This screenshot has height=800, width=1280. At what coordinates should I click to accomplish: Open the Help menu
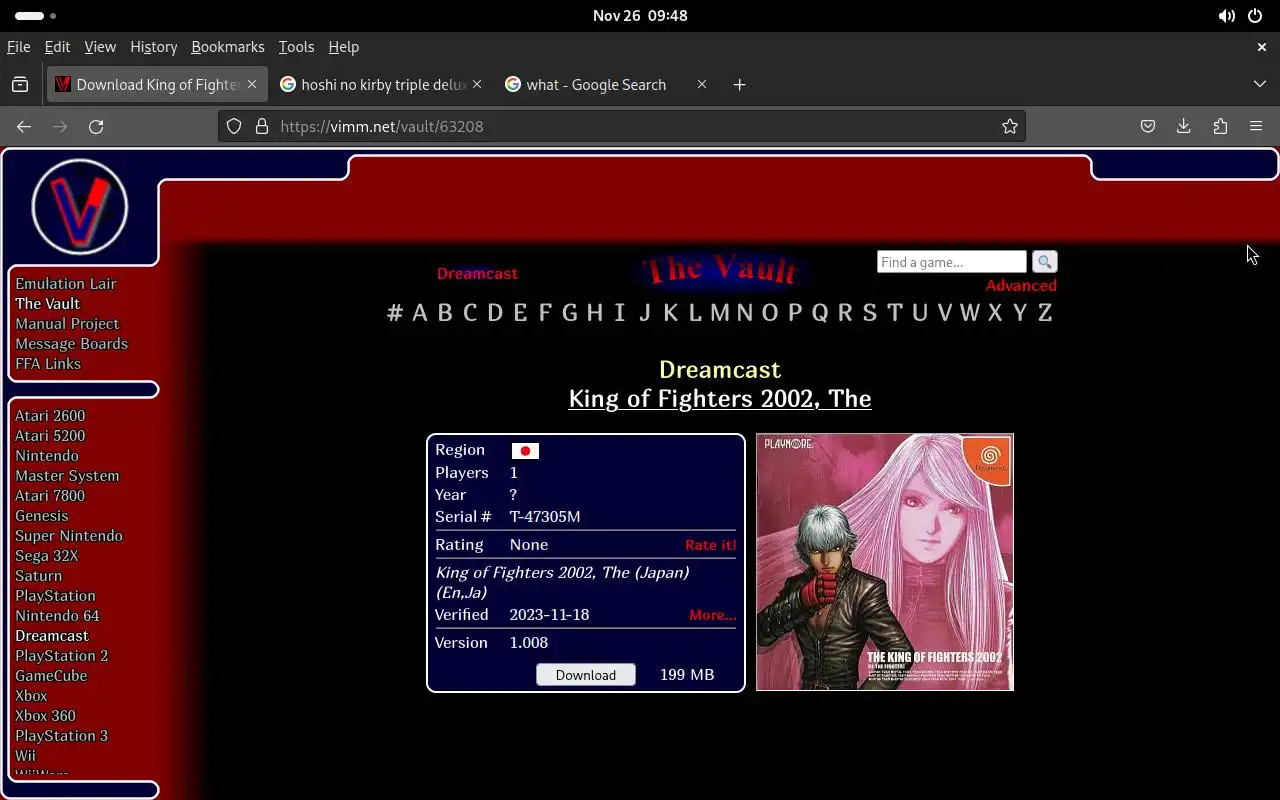pos(343,47)
